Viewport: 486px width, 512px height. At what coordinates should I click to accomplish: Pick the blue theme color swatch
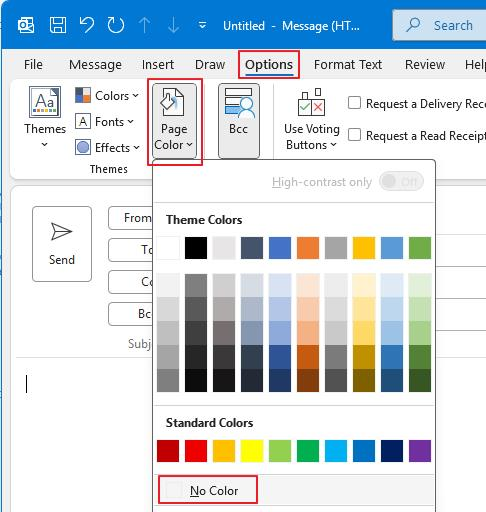click(280, 248)
